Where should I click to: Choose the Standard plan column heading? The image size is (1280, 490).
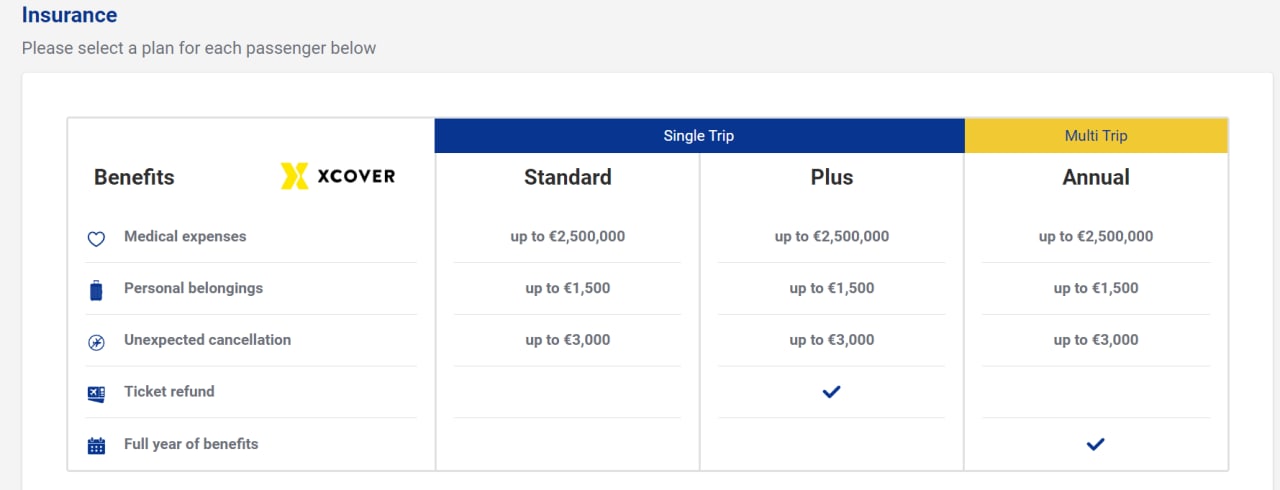(567, 177)
